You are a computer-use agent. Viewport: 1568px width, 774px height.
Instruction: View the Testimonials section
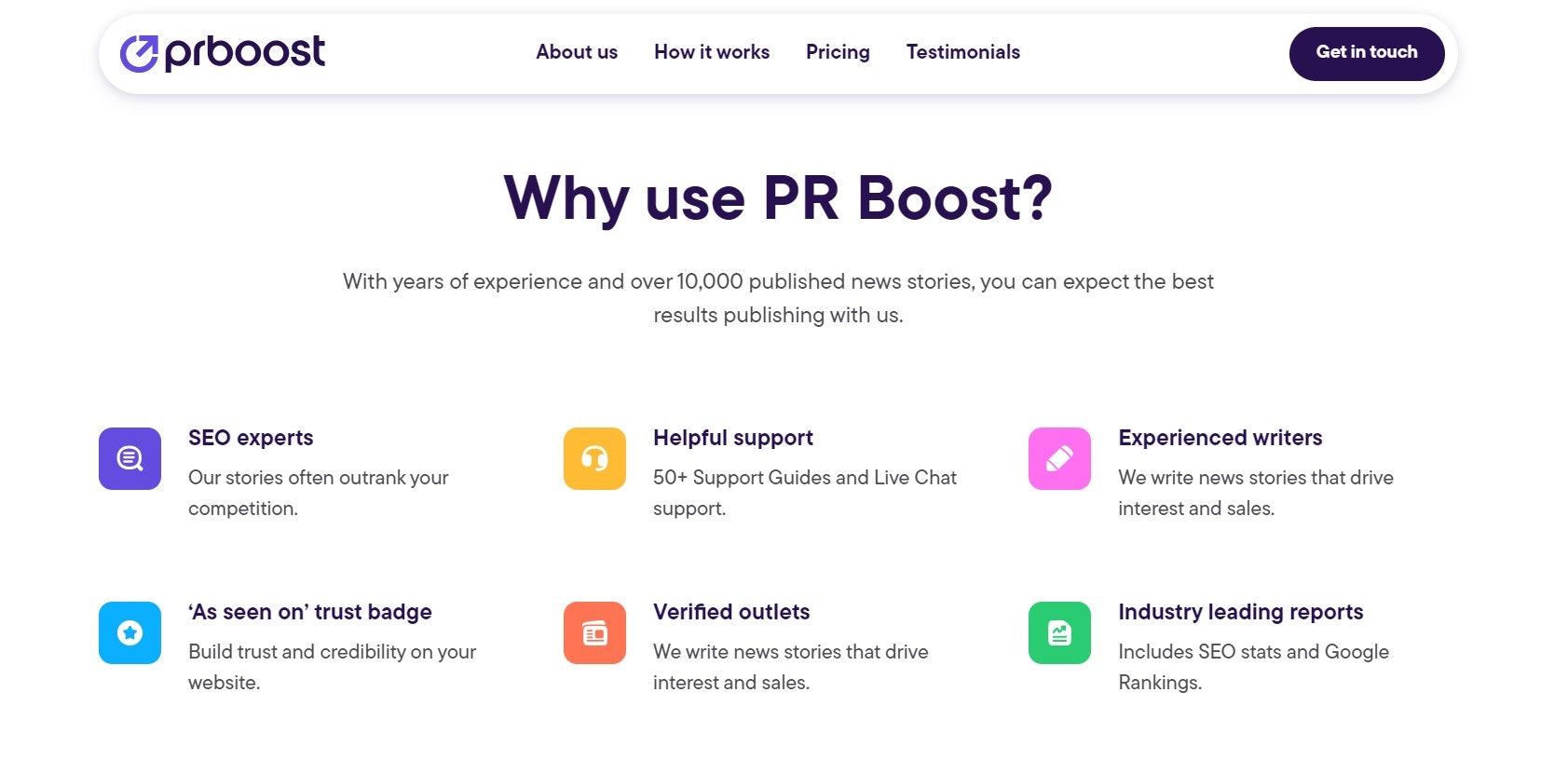click(963, 52)
